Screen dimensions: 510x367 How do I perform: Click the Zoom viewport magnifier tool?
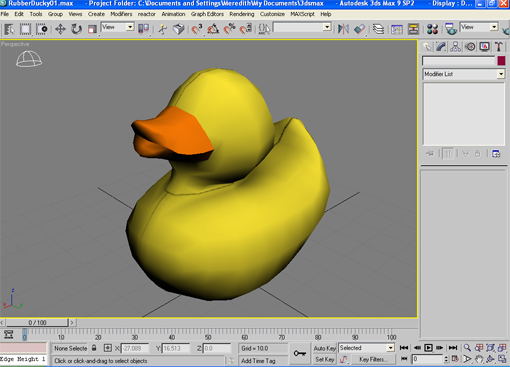coord(467,348)
